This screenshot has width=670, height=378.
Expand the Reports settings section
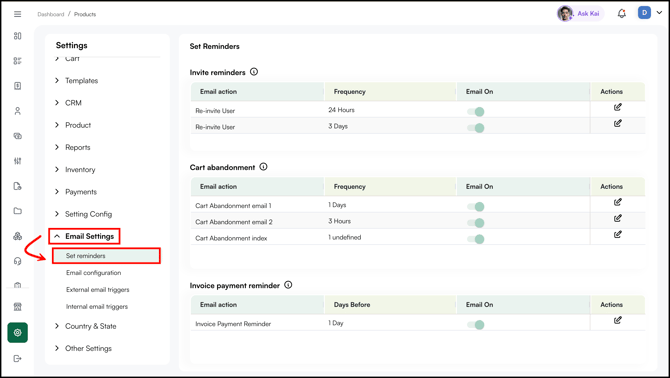click(x=72, y=147)
